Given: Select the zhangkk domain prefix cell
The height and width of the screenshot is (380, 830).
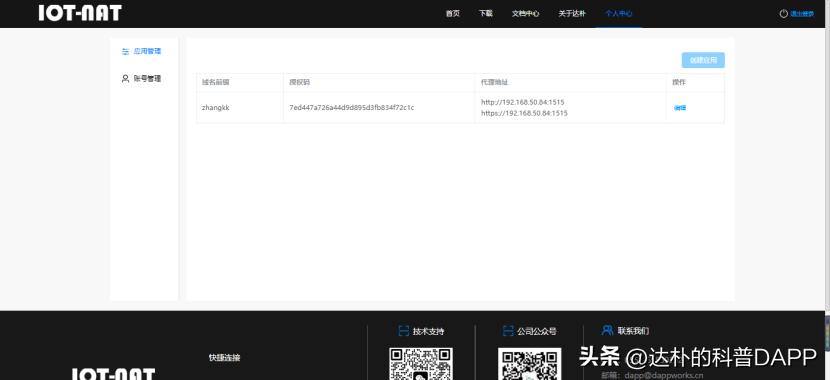Looking at the screenshot, I should [215, 107].
